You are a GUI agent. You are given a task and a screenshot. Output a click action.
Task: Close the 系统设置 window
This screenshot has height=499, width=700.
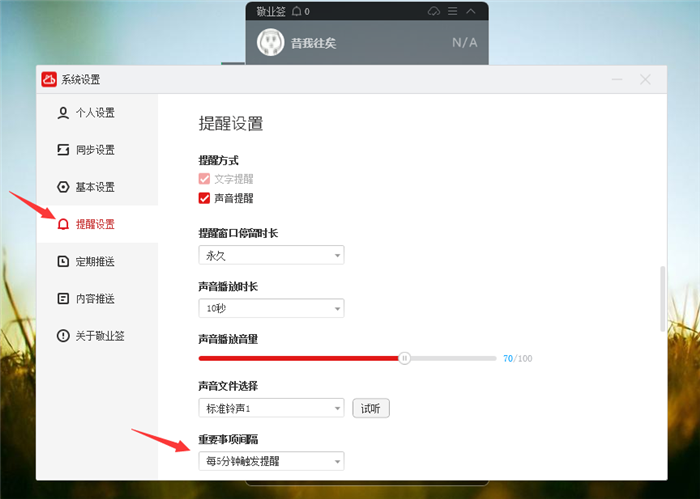click(x=645, y=79)
